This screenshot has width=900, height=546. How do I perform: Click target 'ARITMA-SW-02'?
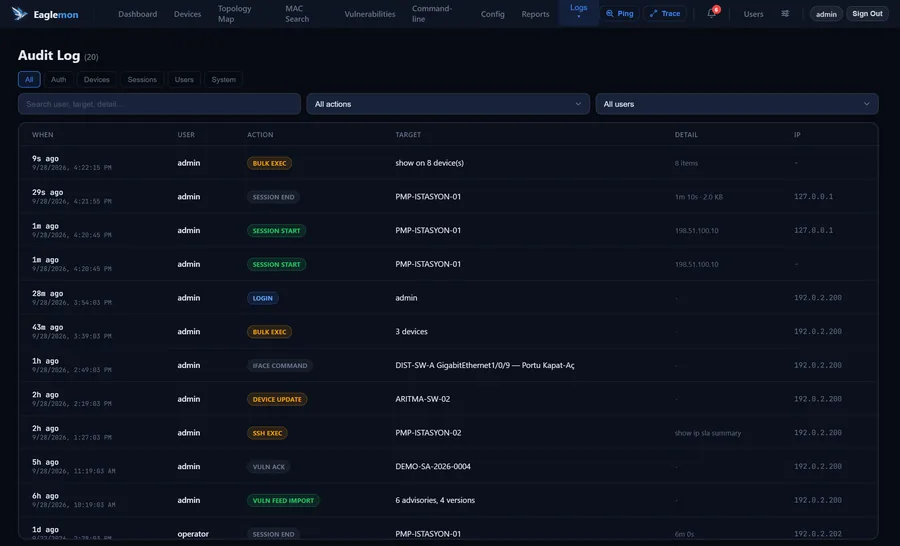pos(422,399)
